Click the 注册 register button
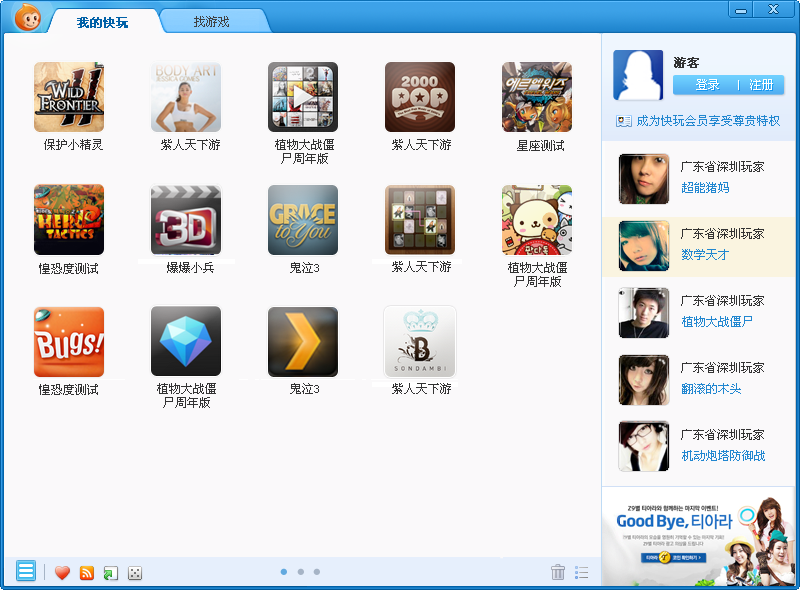800x590 pixels. point(761,85)
